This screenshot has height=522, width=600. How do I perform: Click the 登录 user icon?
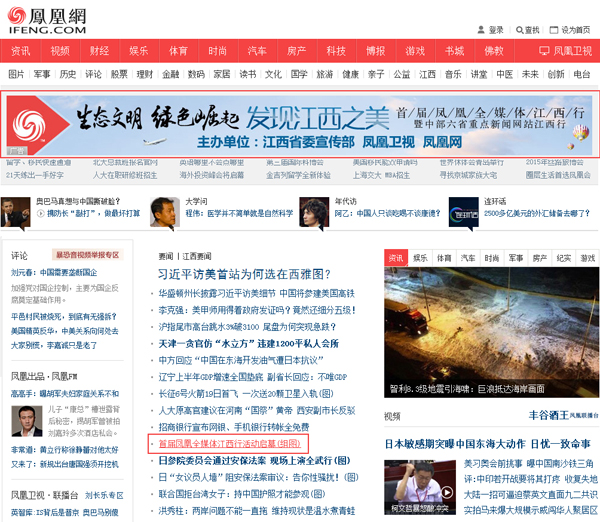pos(481,30)
